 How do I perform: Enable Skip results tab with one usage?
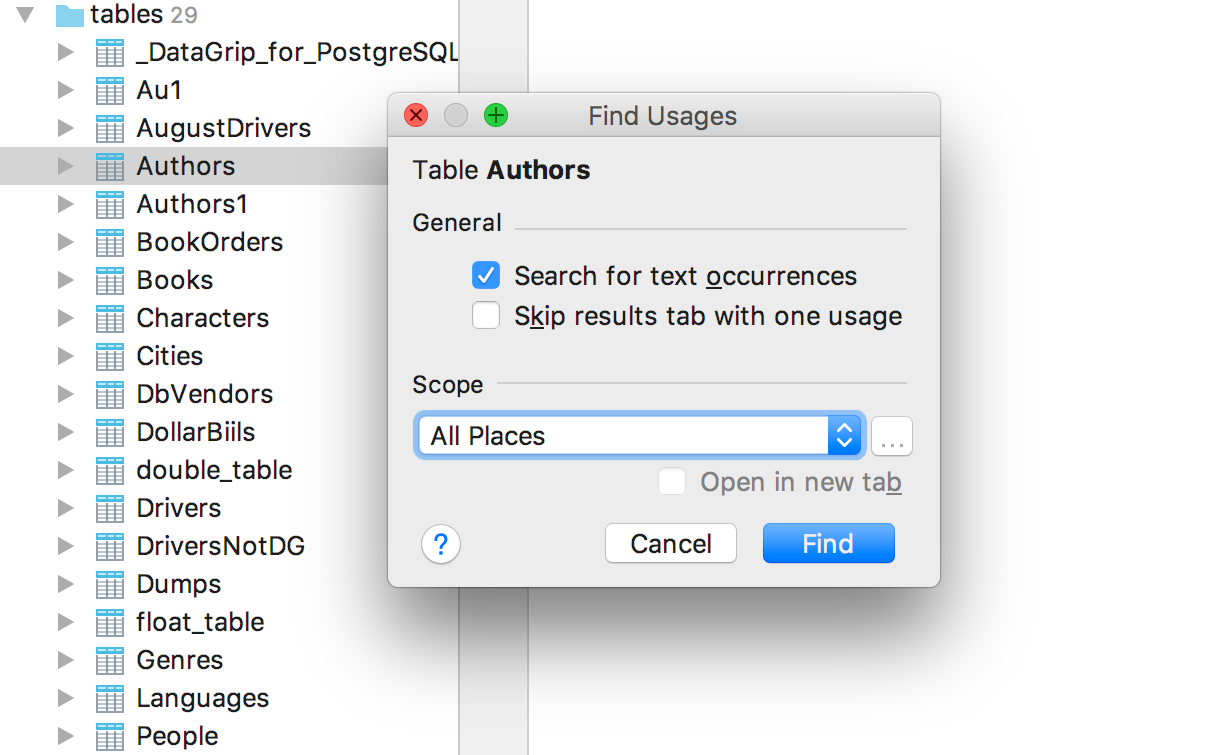(486, 316)
